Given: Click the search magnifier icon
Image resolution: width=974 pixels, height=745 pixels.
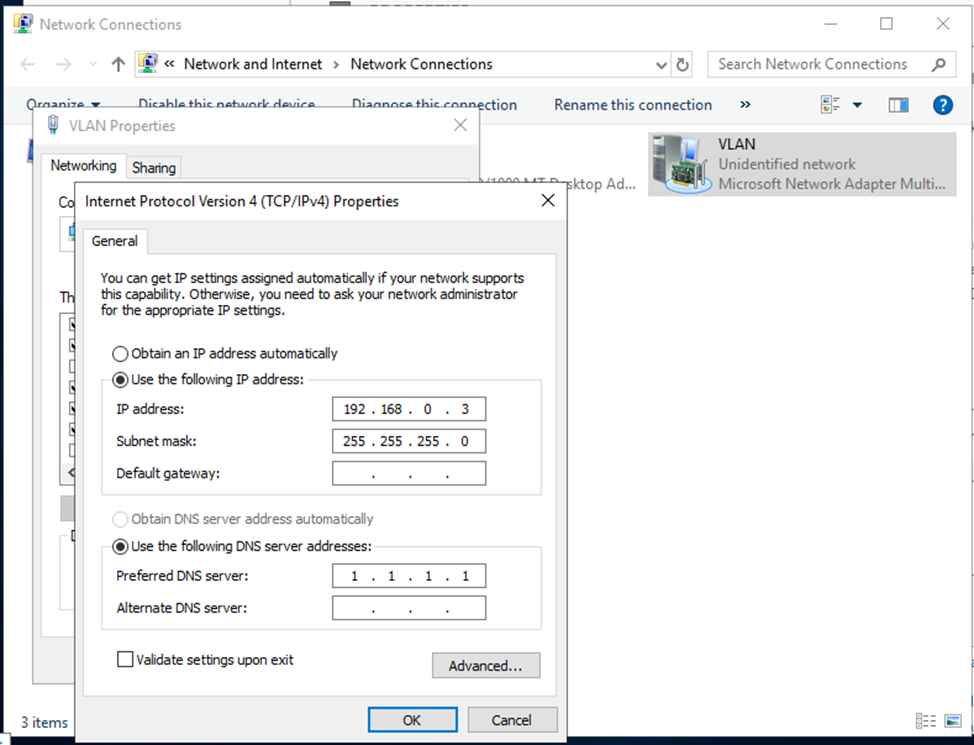Looking at the screenshot, I should tap(940, 63).
